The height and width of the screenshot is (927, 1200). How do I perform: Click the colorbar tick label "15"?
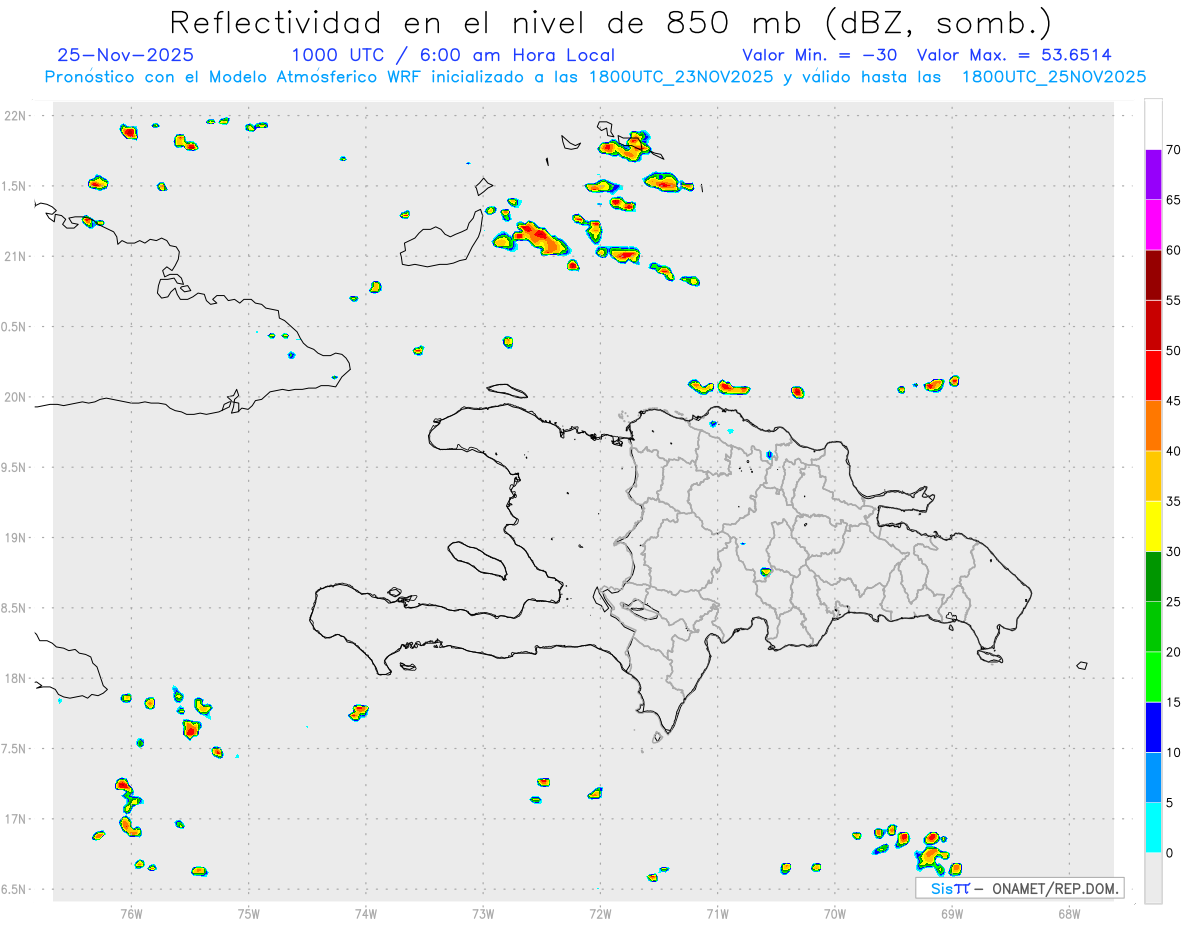click(x=1173, y=702)
